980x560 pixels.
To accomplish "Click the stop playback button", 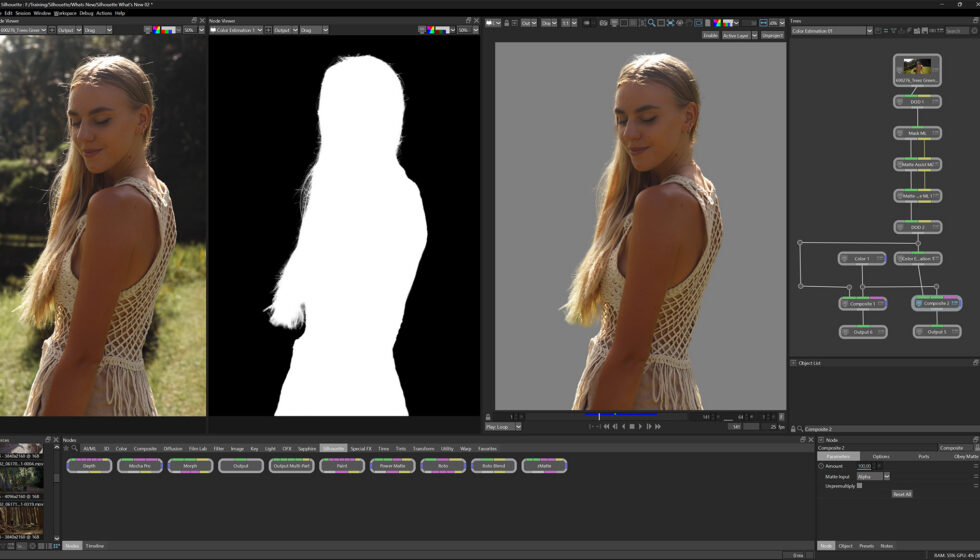I will [x=632, y=426].
